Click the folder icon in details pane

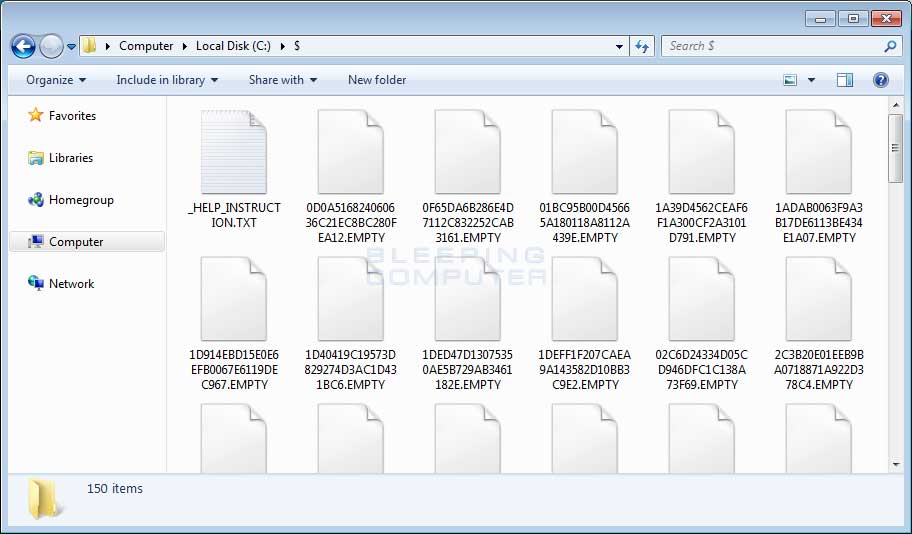tap(44, 499)
